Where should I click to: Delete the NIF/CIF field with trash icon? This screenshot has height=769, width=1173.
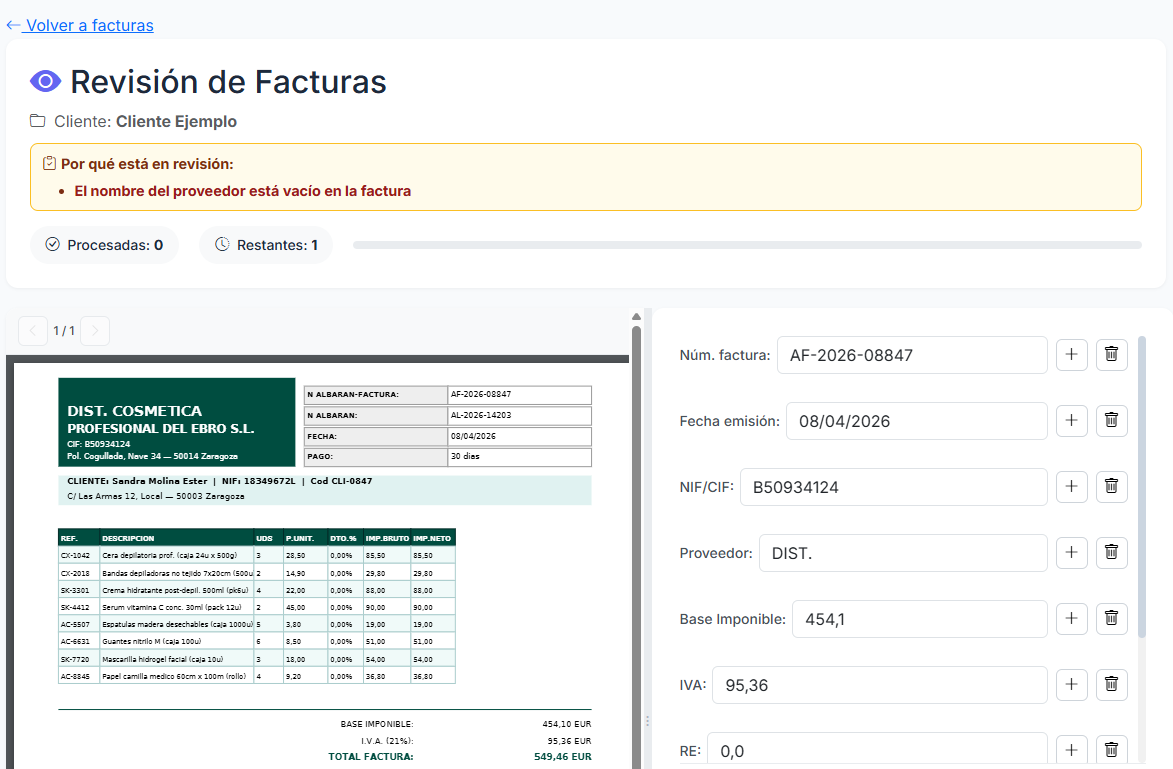click(x=1112, y=486)
